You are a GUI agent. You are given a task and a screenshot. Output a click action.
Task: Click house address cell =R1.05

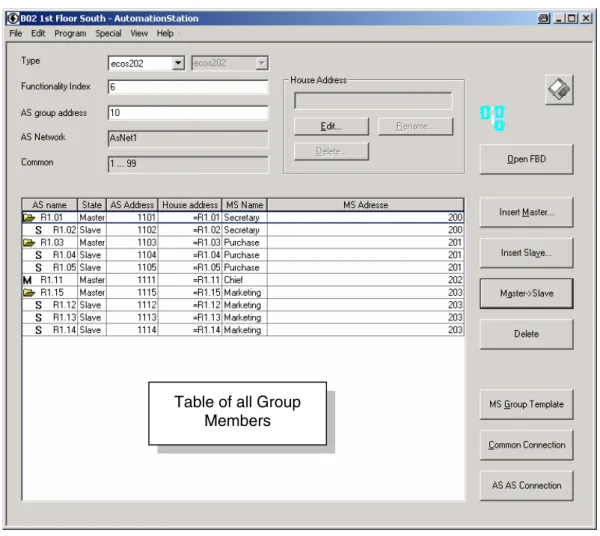[x=190, y=268]
